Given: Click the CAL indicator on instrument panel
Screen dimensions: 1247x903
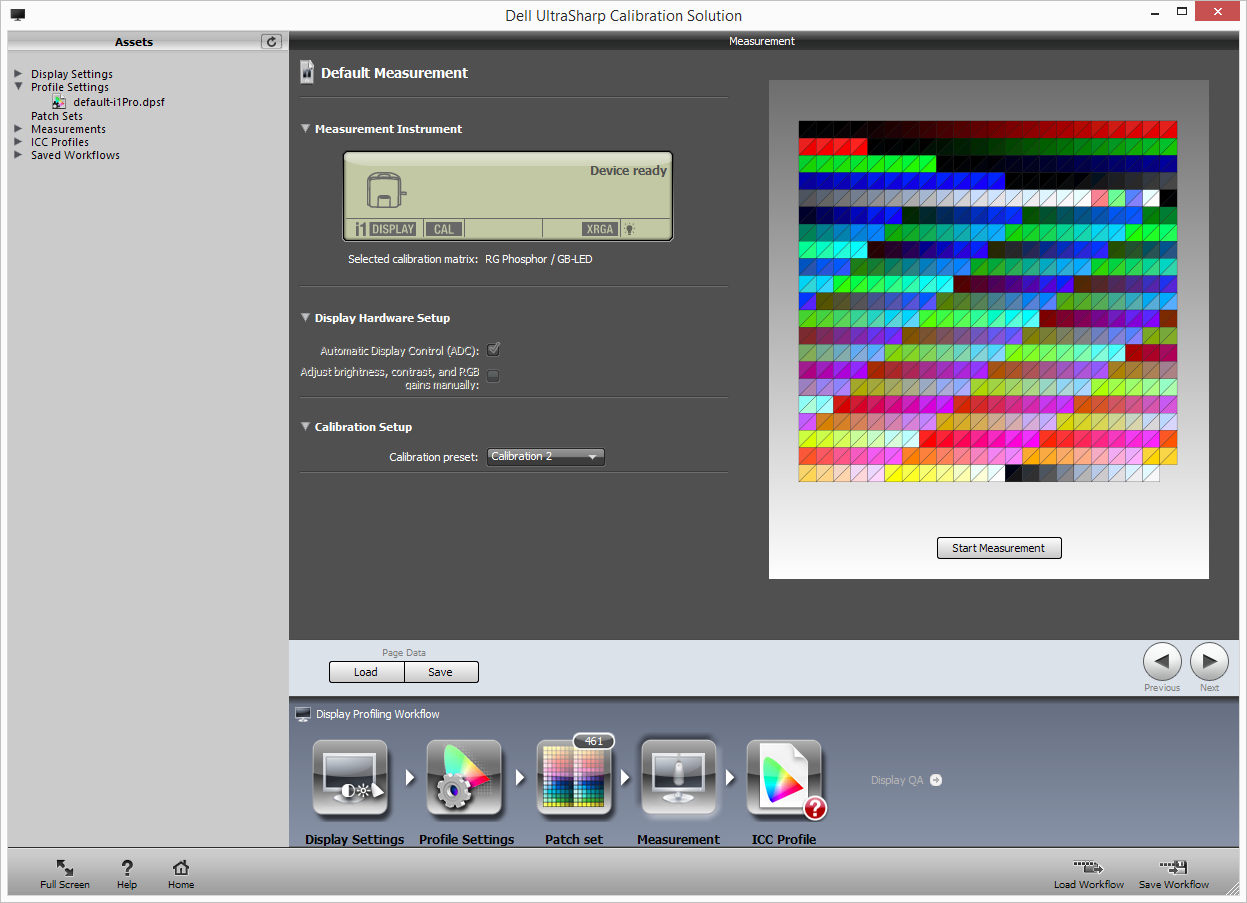Looking at the screenshot, I should (x=444, y=229).
